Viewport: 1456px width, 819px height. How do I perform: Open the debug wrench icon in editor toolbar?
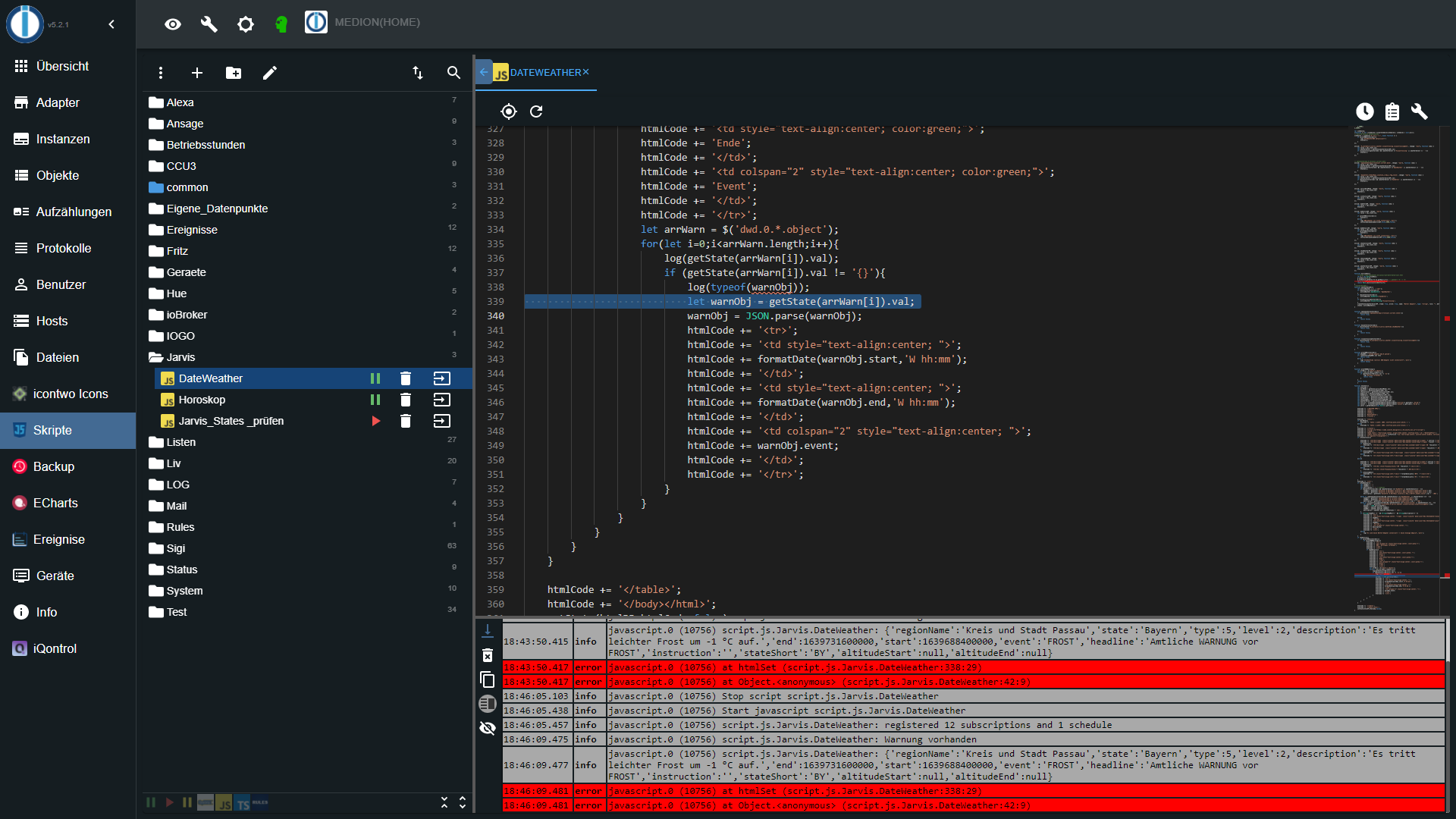tap(1420, 111)
